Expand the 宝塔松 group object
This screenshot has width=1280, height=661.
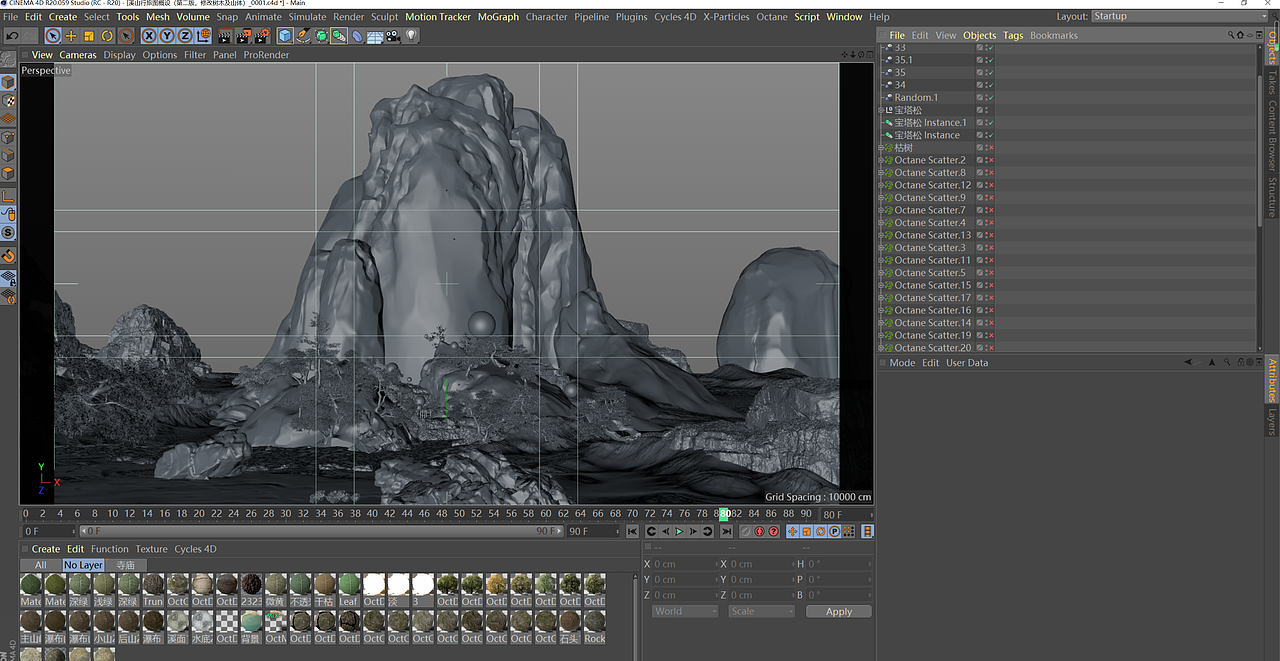coord(881,110)
